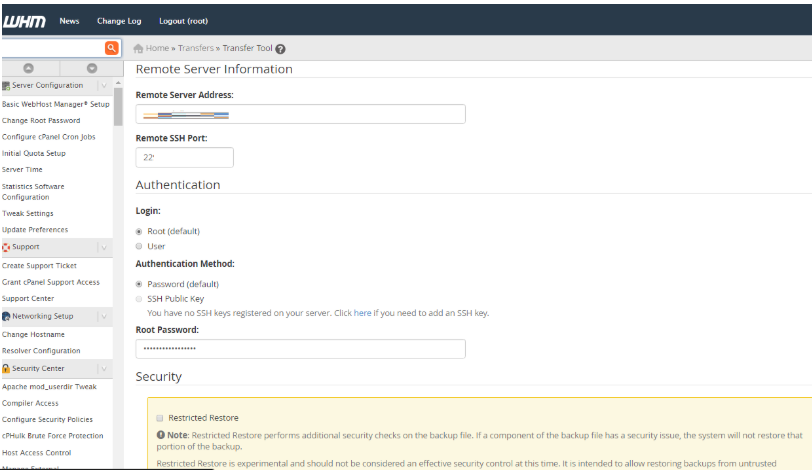Select the User login radio button
Screen dimensions: 812x470
(x=139, y=246)
